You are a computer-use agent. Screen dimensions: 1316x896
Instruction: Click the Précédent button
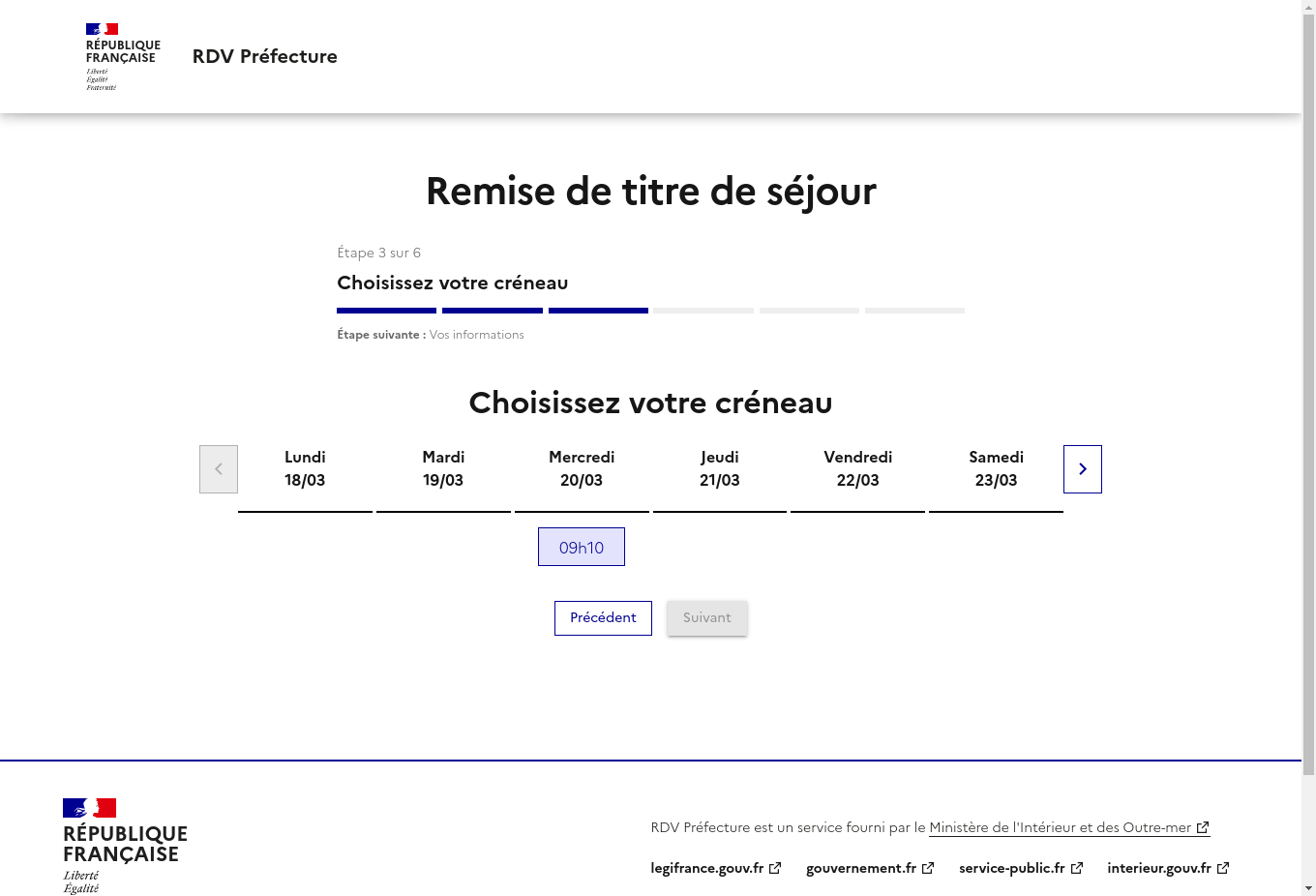[603, 618]
